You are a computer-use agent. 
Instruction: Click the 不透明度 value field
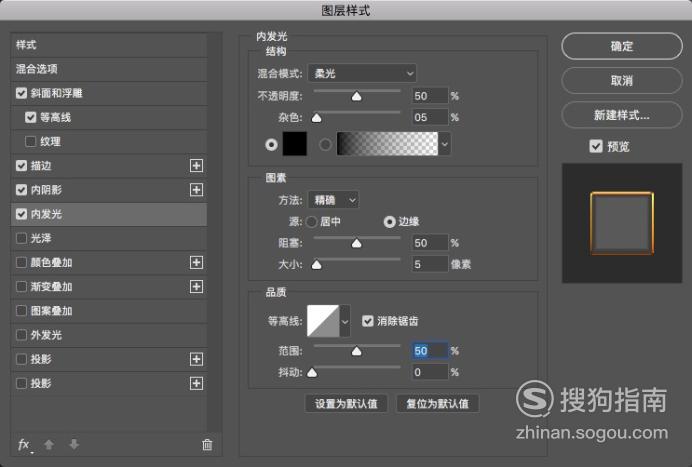pos(430,96)
